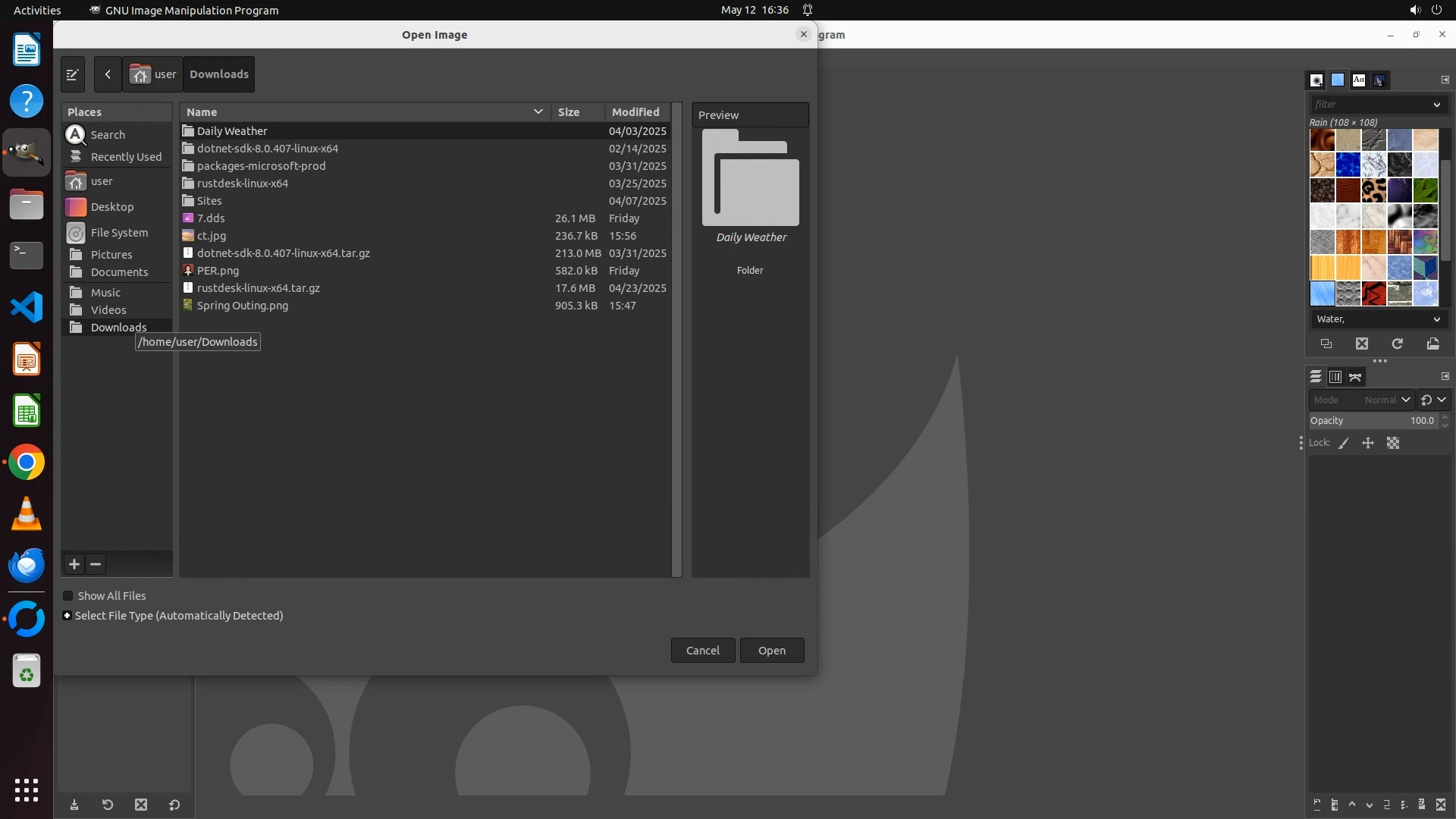Sort file list by Modified column
The width and height of the screenshot is (1456, 819).
[x=635, y=111]
